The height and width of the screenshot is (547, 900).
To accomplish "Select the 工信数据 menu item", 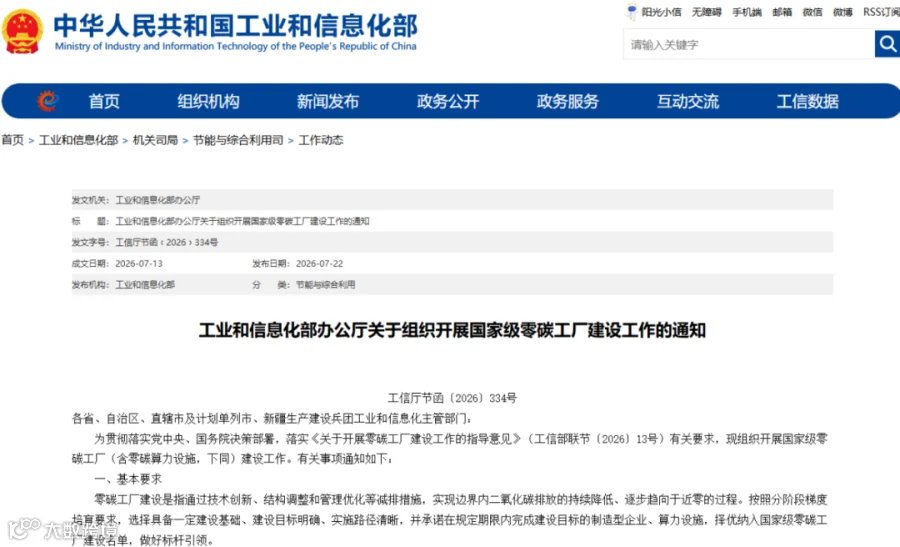I will pyautogui.click(x=808, y=102).
